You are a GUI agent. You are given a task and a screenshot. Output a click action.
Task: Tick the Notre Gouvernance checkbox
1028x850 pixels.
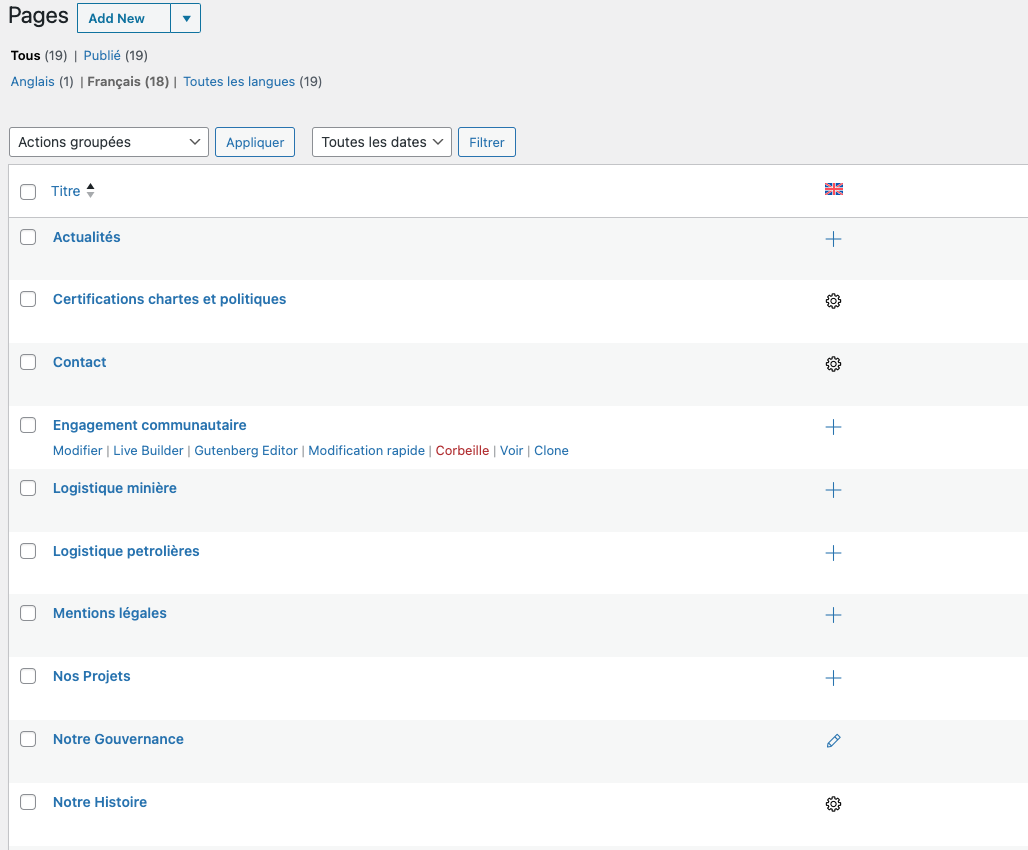(x=28, y=739)
